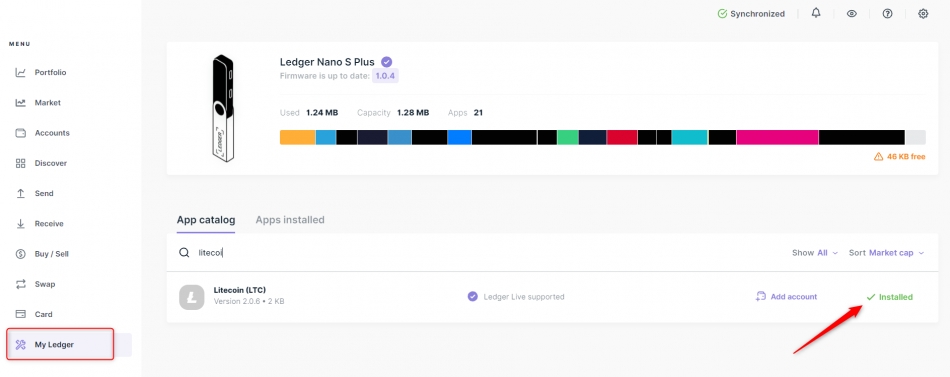Image resolution: width=950 pixels, height=377 pixels.
Task: Open Portfolio in the sidebar
Action: click(50, 72)
